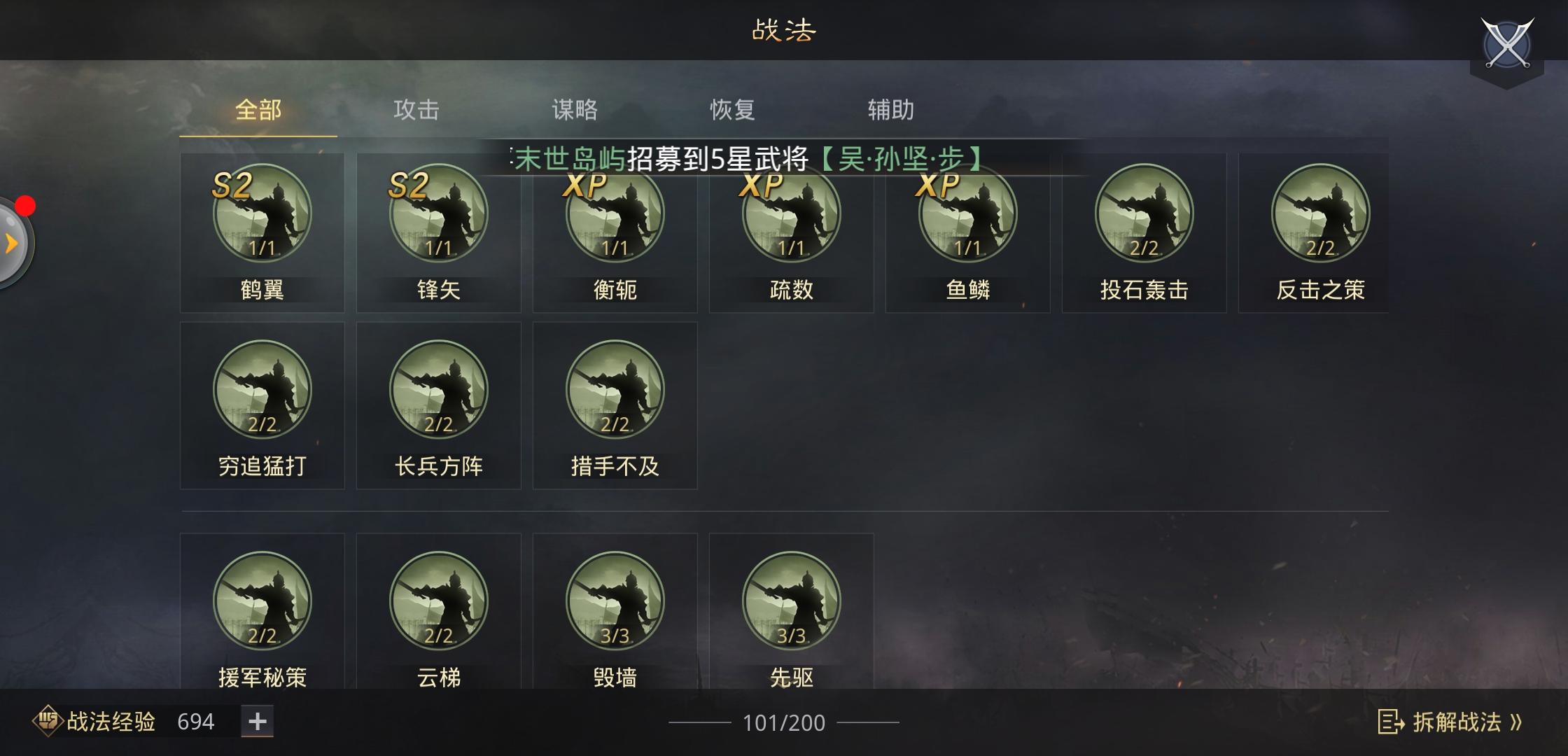
Task: Choose the 投石轰击 tactic icon
Action: tap(1144, 213)
